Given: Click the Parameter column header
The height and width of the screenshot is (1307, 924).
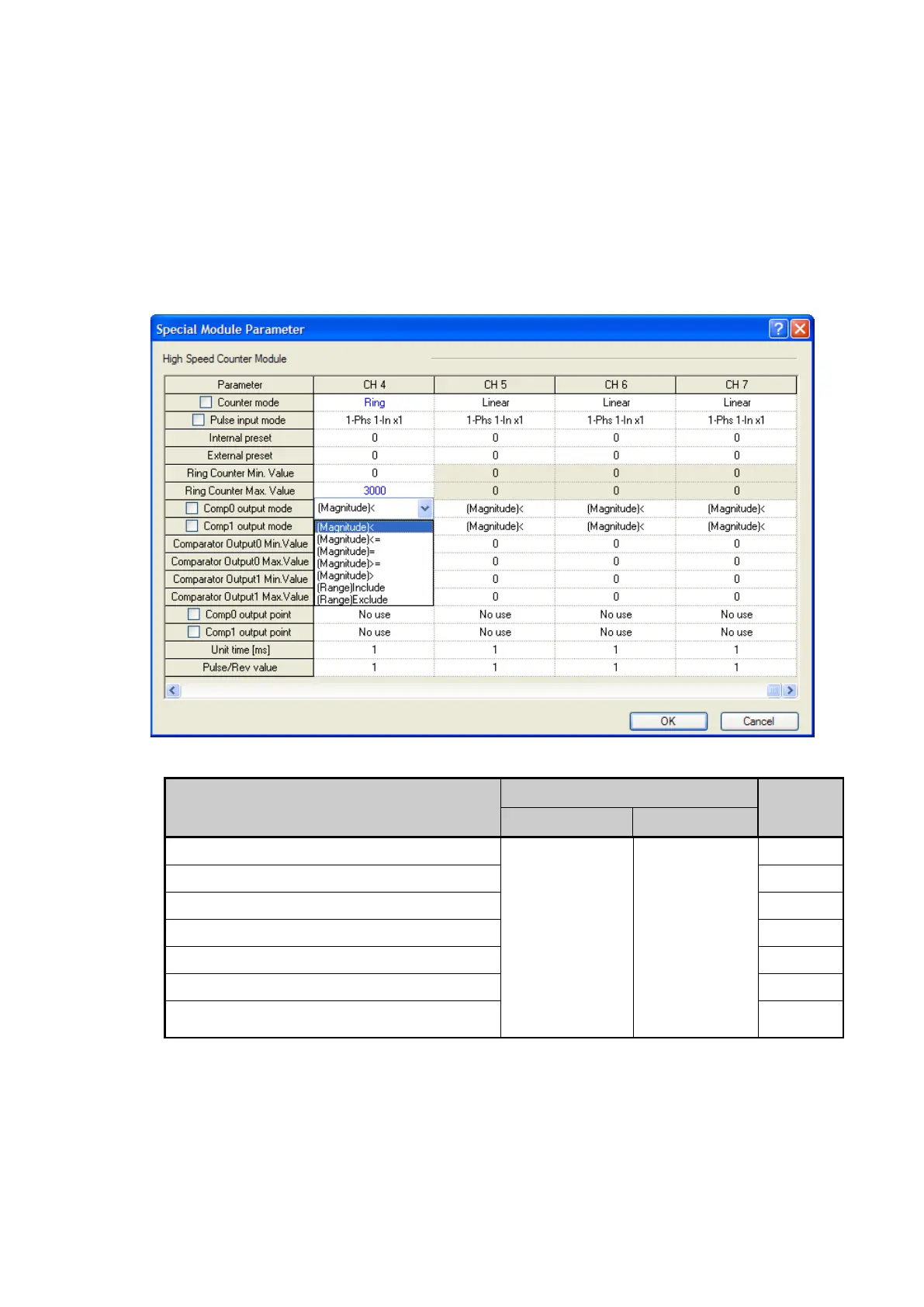Looking at the screenshot, I should [x=240, y=385].
